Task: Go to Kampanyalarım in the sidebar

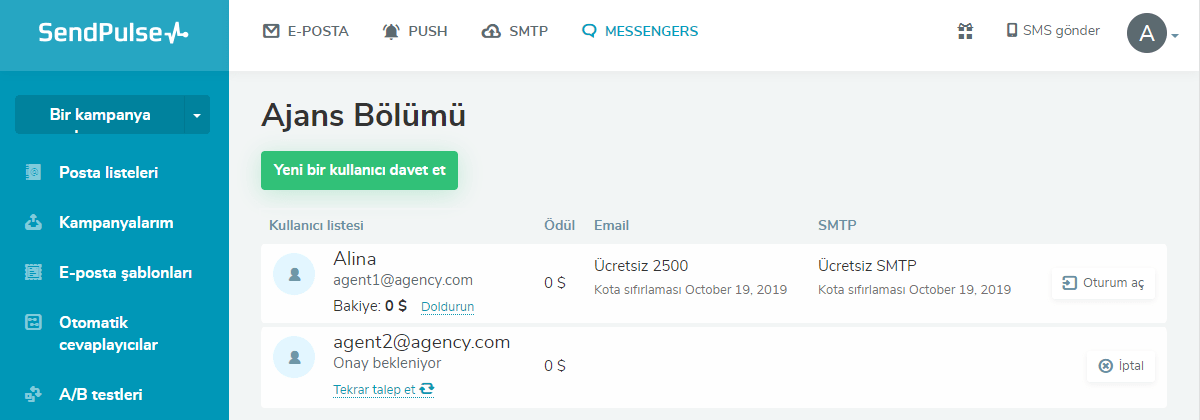Action: 117,221
